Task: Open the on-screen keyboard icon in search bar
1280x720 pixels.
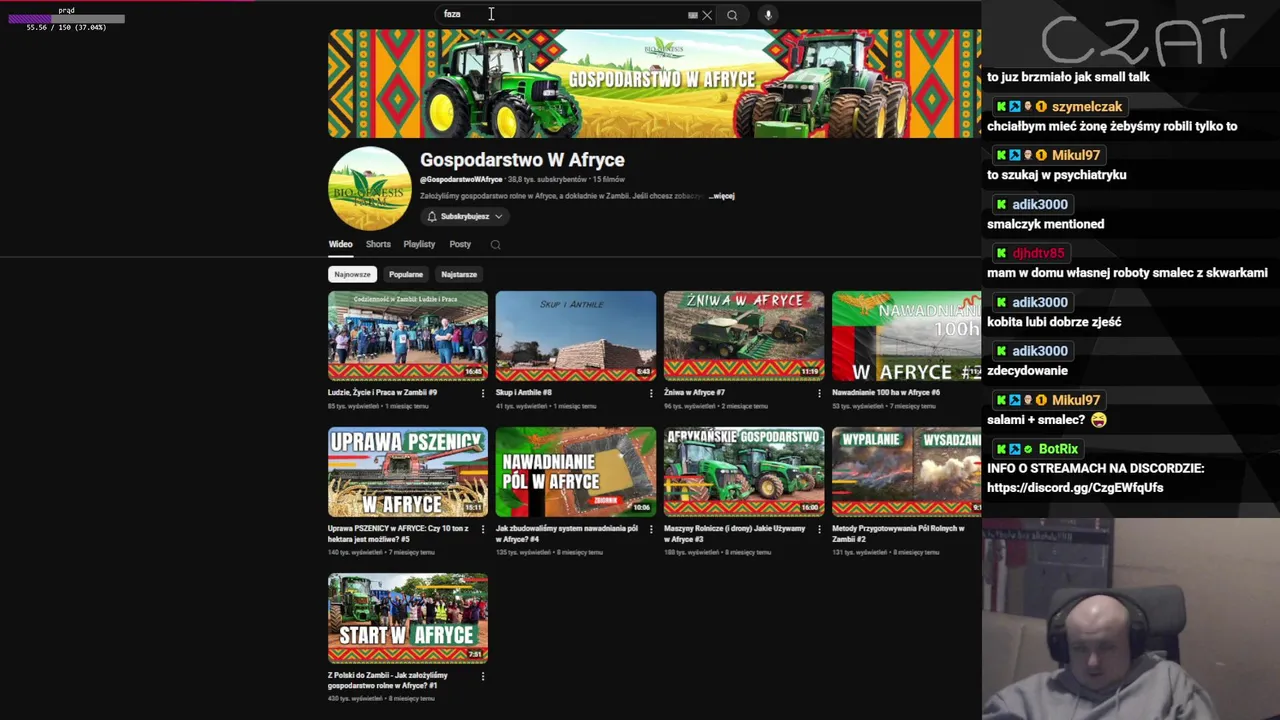Action: click(x=693, y=15)
